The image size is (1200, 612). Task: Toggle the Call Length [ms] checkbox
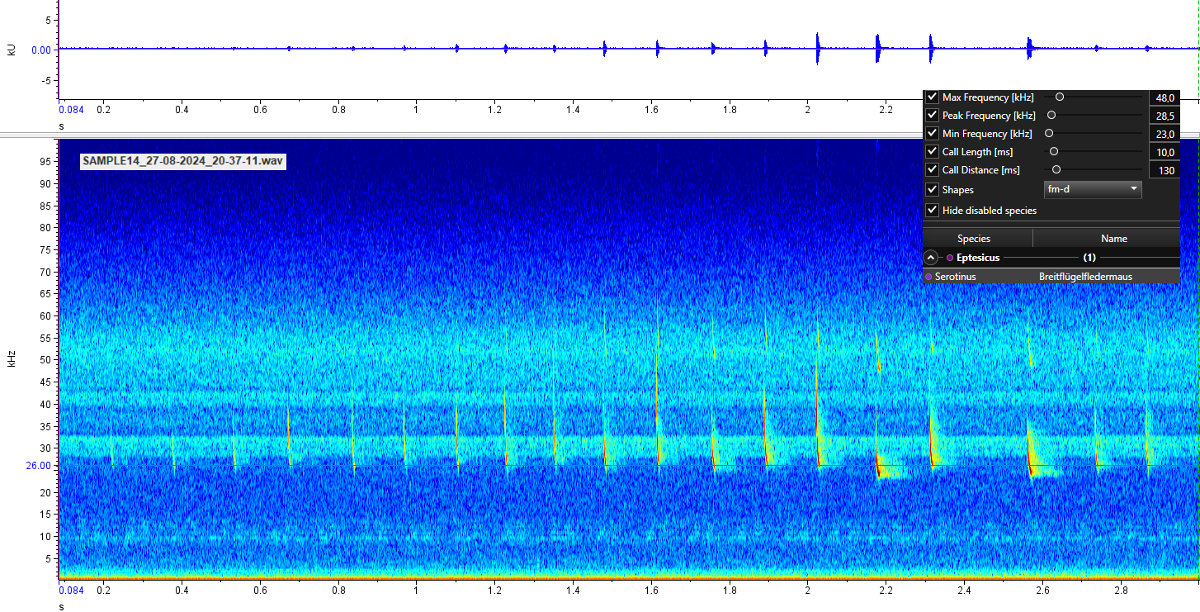click(933, 151)
